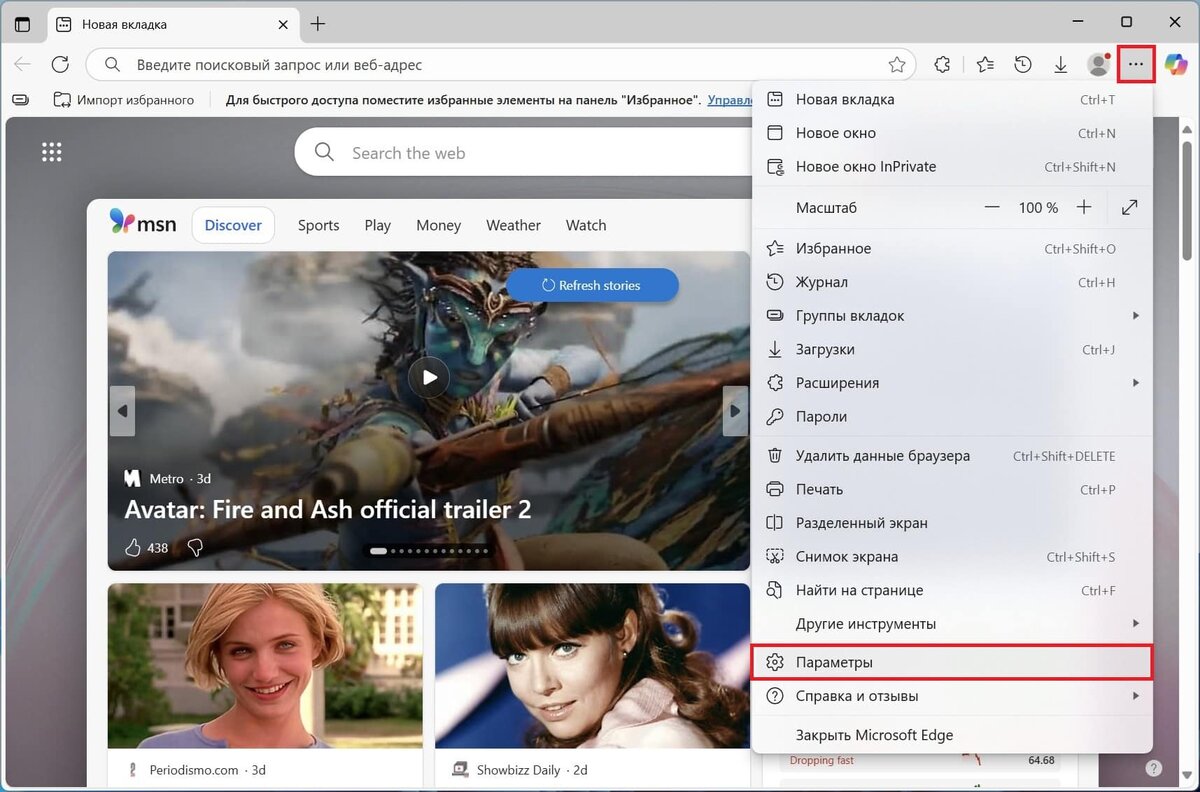Go to next story in carousel
Screen dimensions: 1200x792
point(735,410)
